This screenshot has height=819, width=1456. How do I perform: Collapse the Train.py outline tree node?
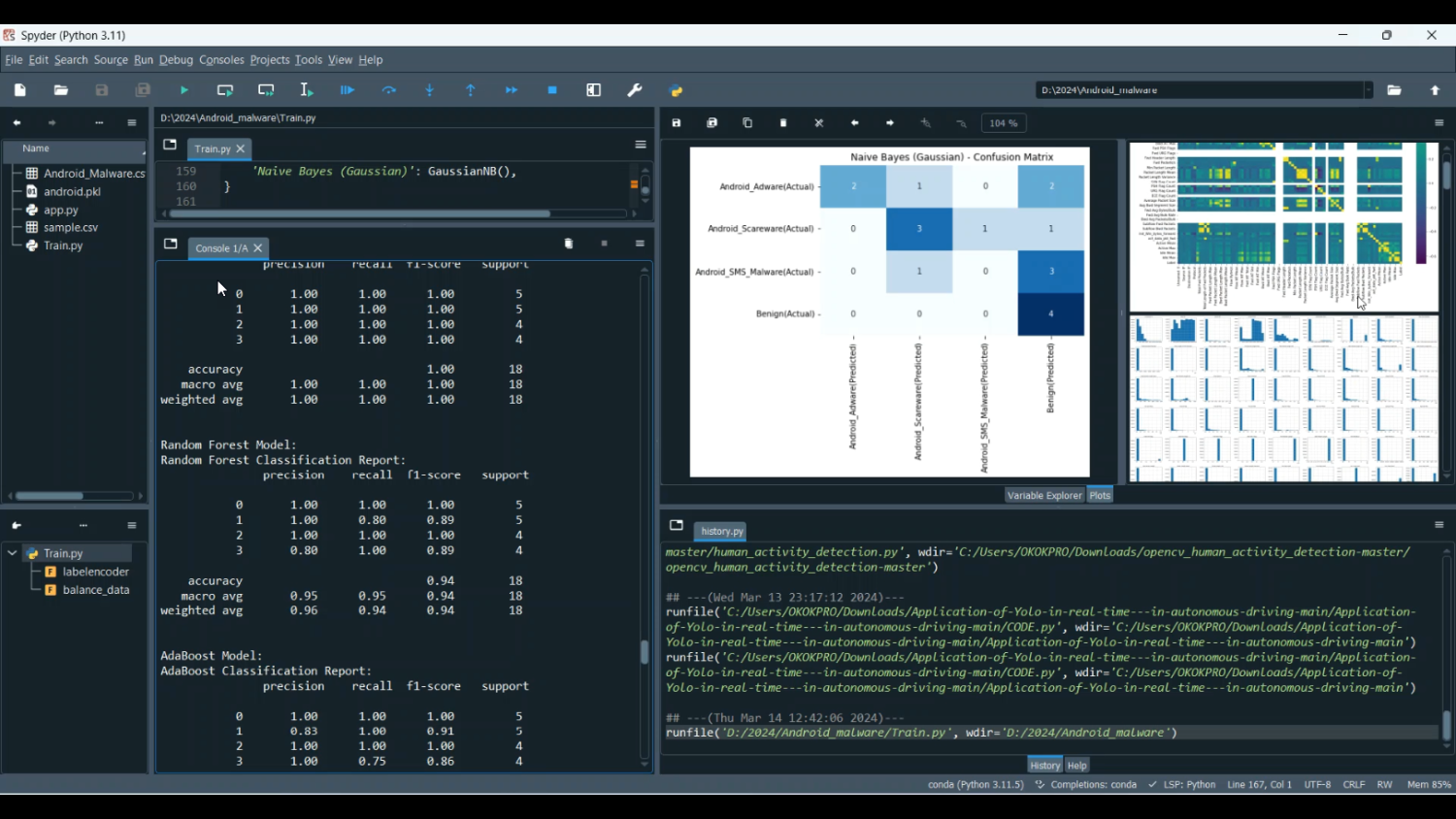pyautogui.click(x=13, y=553)
